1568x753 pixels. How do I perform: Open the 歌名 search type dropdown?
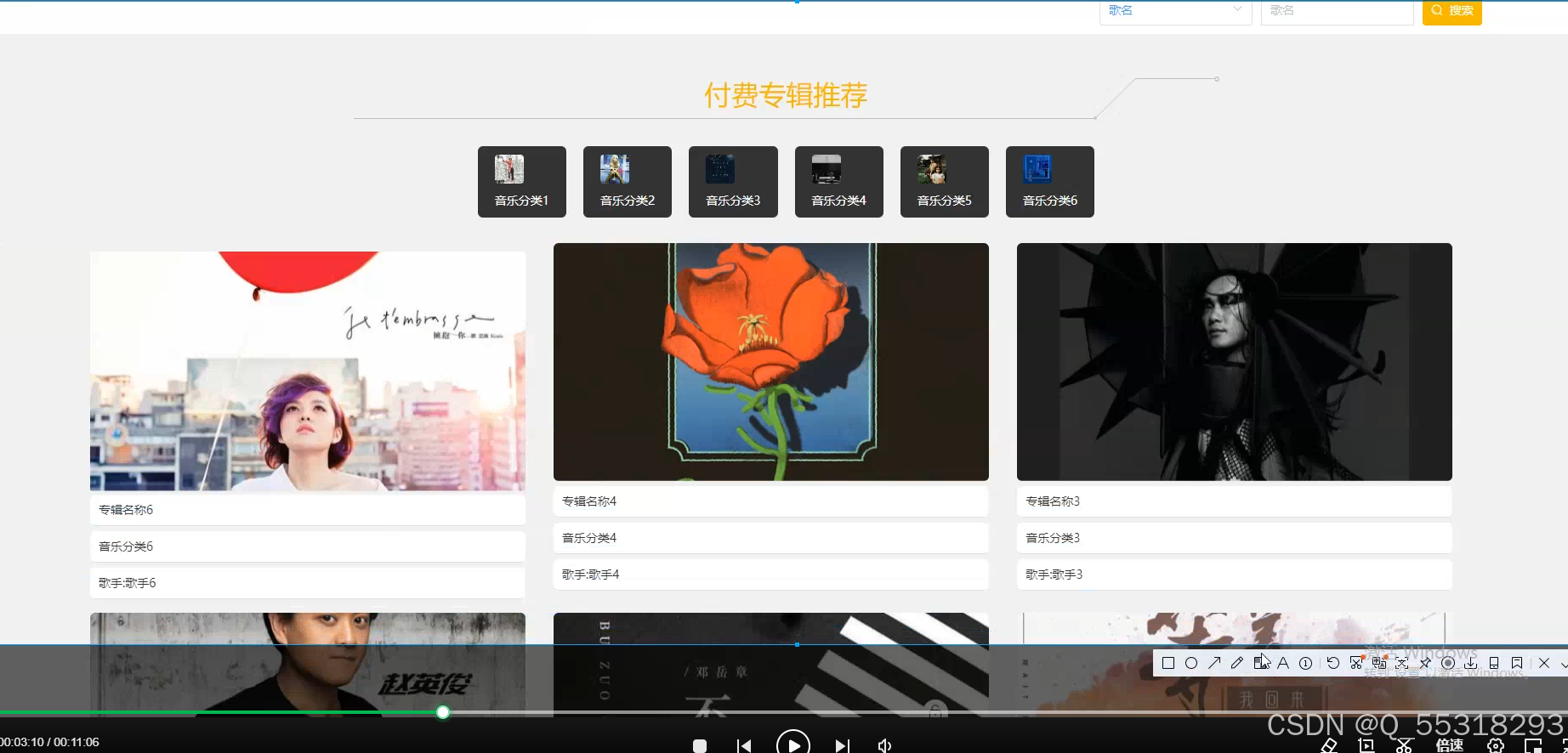(1175, 12)
